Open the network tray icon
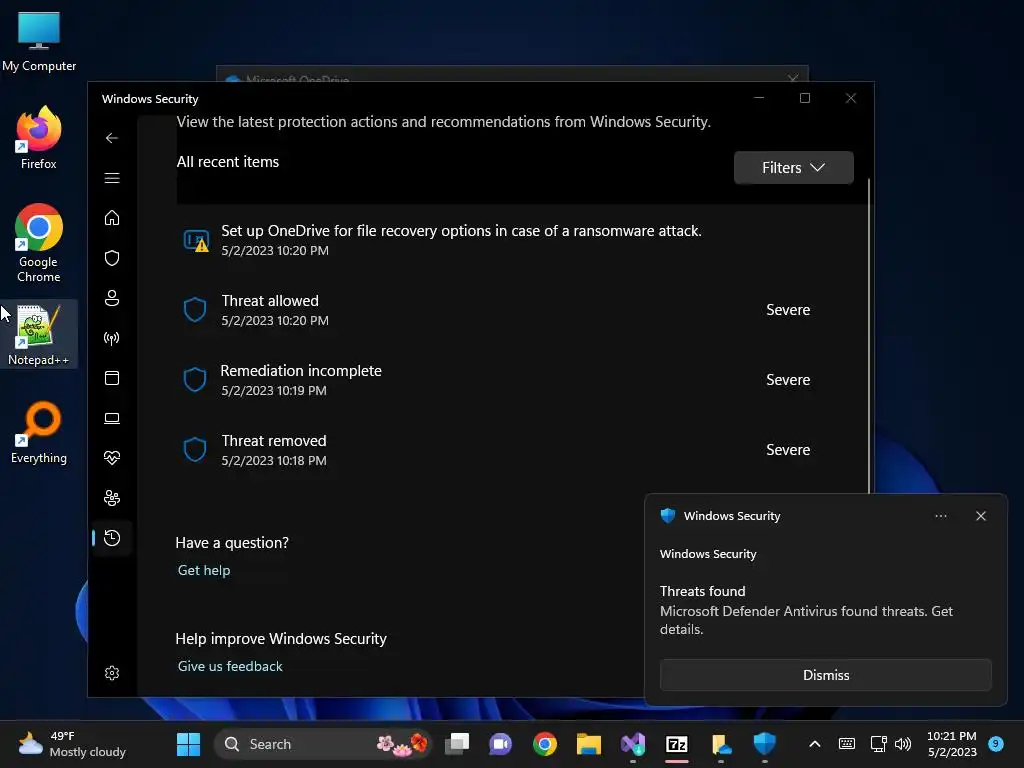The width and height of the screenshot is (1024, 768). coord(878,744)
